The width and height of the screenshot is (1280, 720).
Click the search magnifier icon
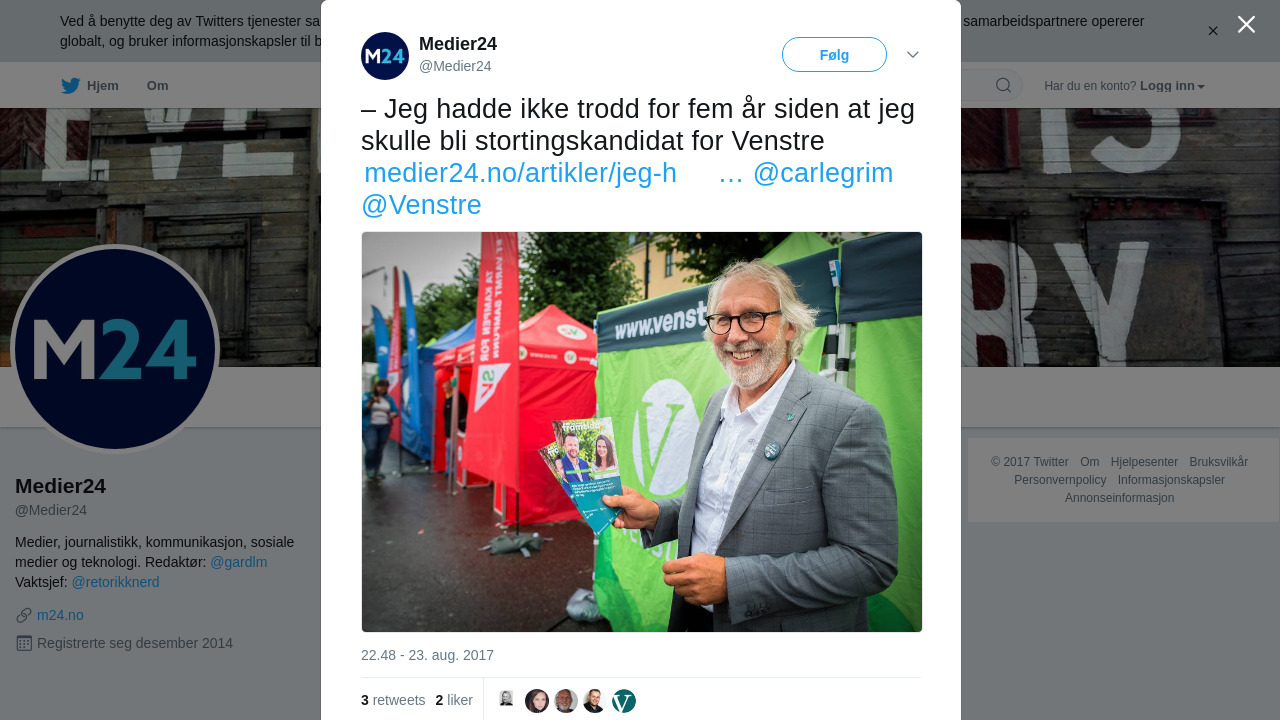pyautogui.click(x=1003, y=85)
